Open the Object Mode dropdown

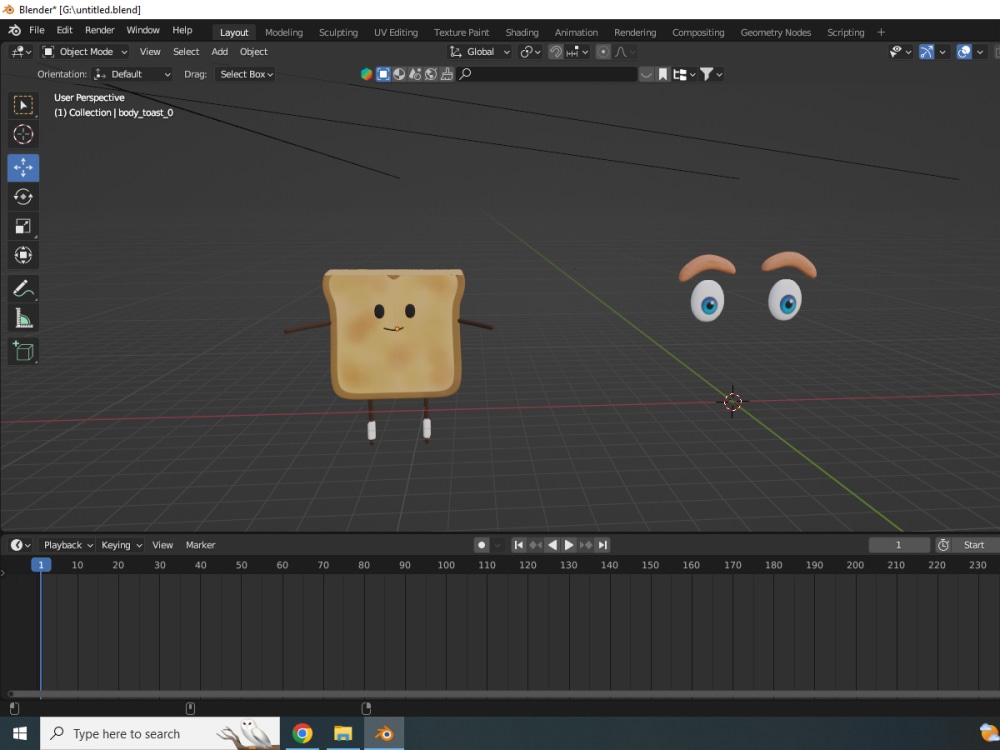pyautogui.click(x=83, y=51)
